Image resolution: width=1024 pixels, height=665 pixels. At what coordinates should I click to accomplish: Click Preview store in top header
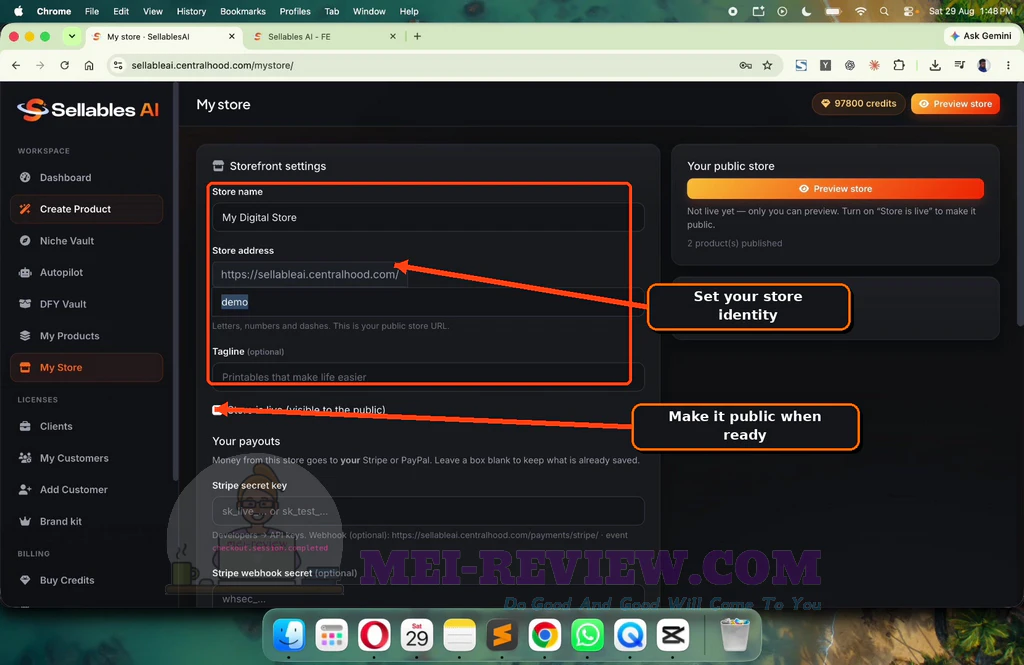(x=955, y=104)
